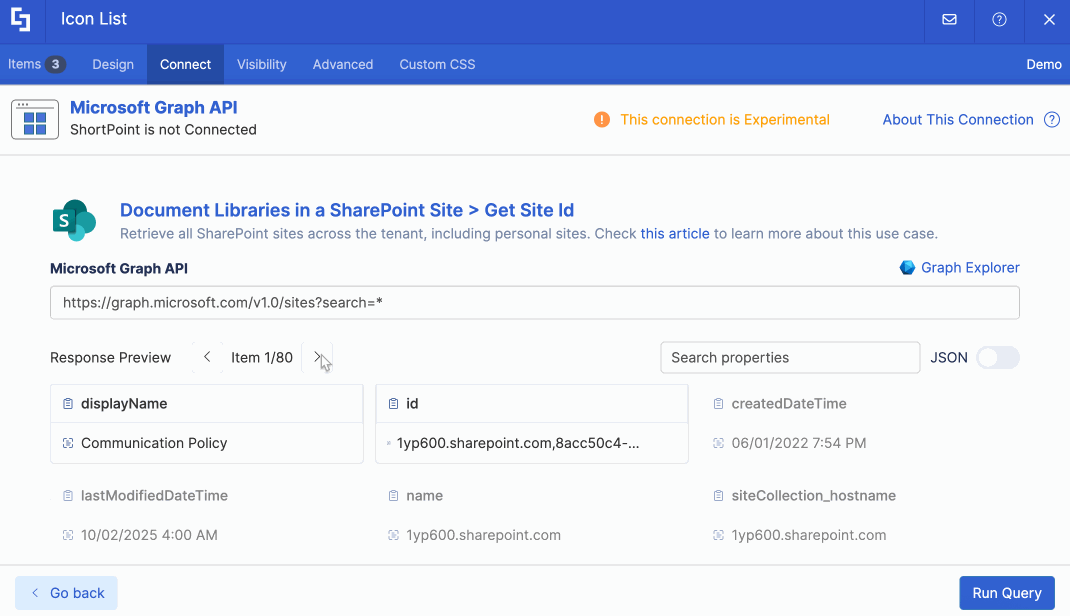1070x616 pixels.
Task: Click clipboard icon beside createdDateTime
Action: click(x=718, y=404)
